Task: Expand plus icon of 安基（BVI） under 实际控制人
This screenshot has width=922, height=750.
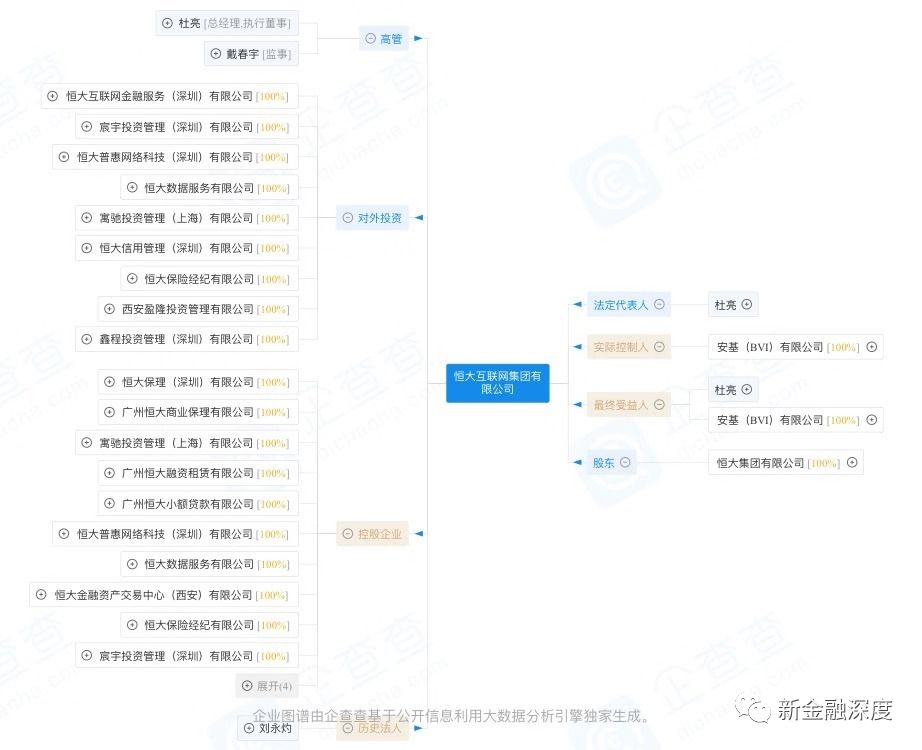Action: click(872, 346)
